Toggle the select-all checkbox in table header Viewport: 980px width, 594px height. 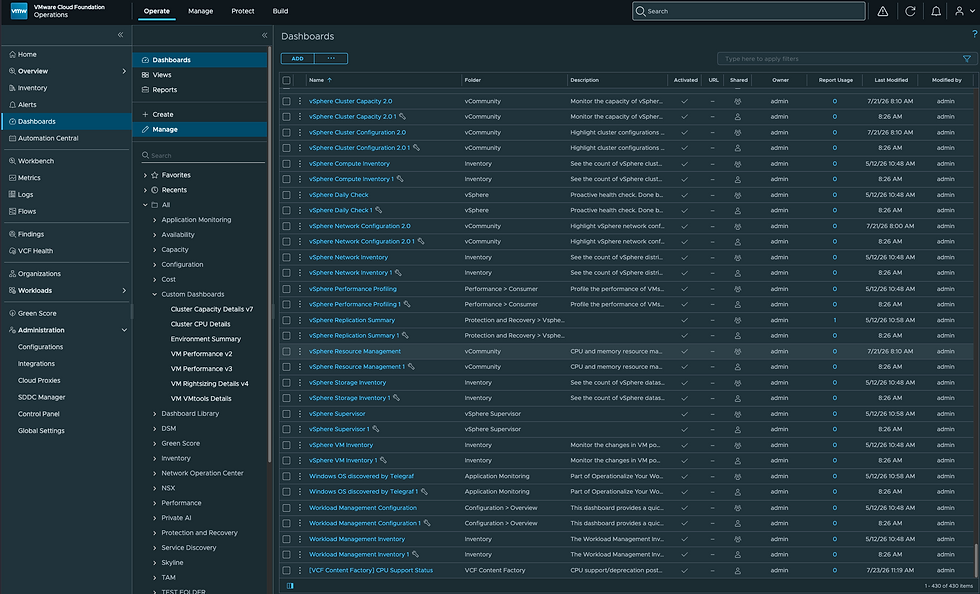click(286, 80)
